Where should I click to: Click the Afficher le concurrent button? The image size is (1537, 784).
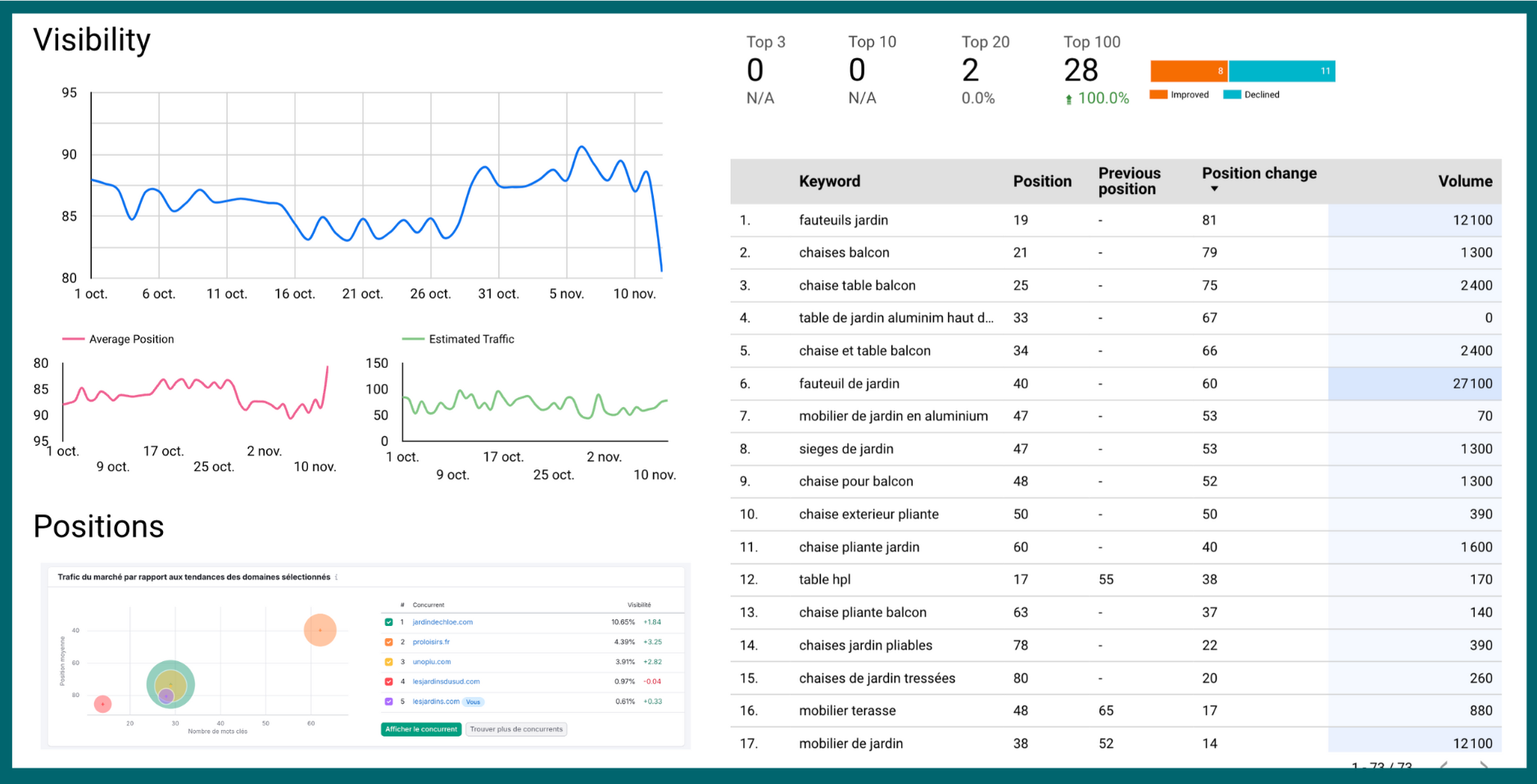[421, 729]
